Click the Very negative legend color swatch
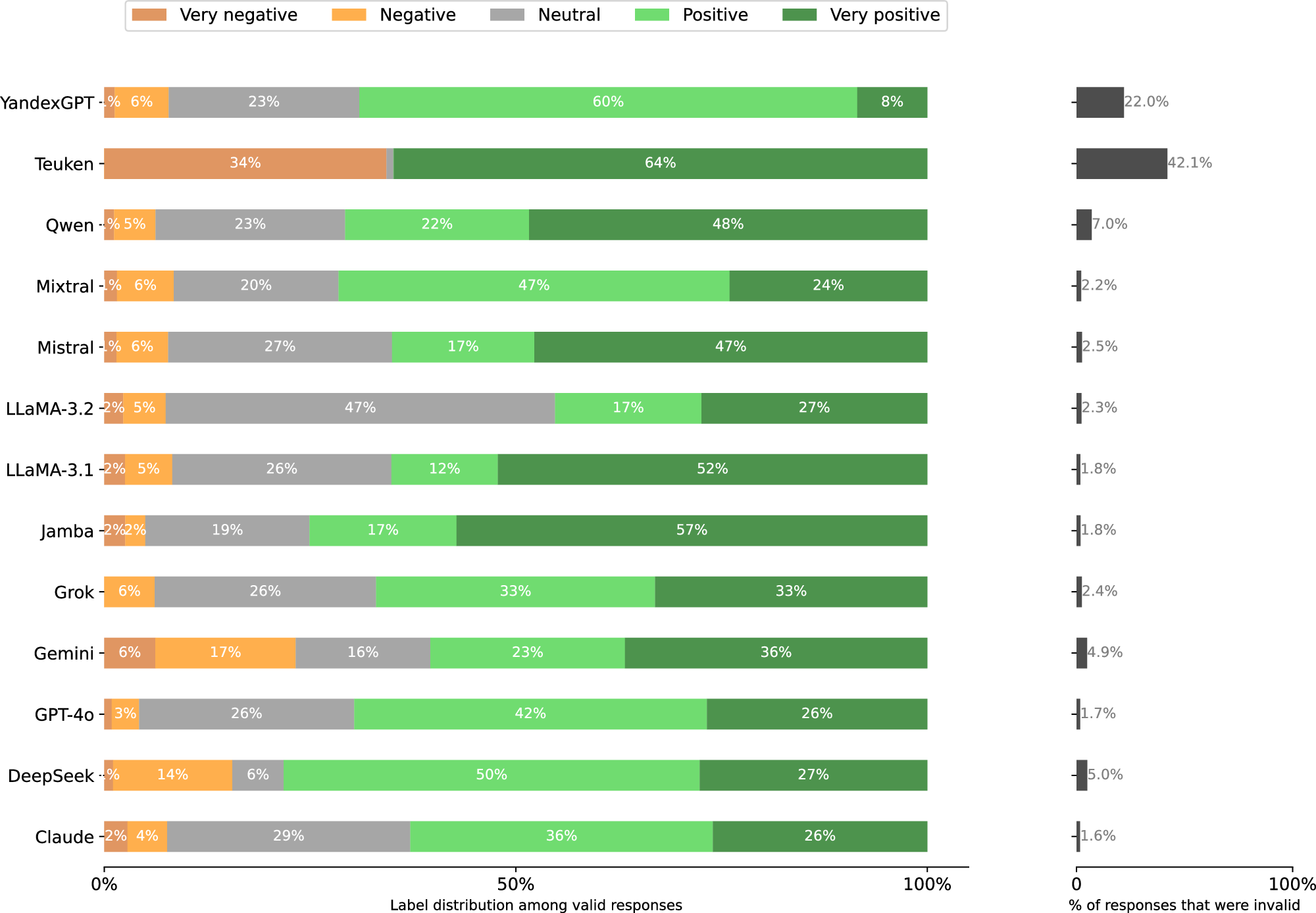Screen dimensions: 1316x913 149,15
